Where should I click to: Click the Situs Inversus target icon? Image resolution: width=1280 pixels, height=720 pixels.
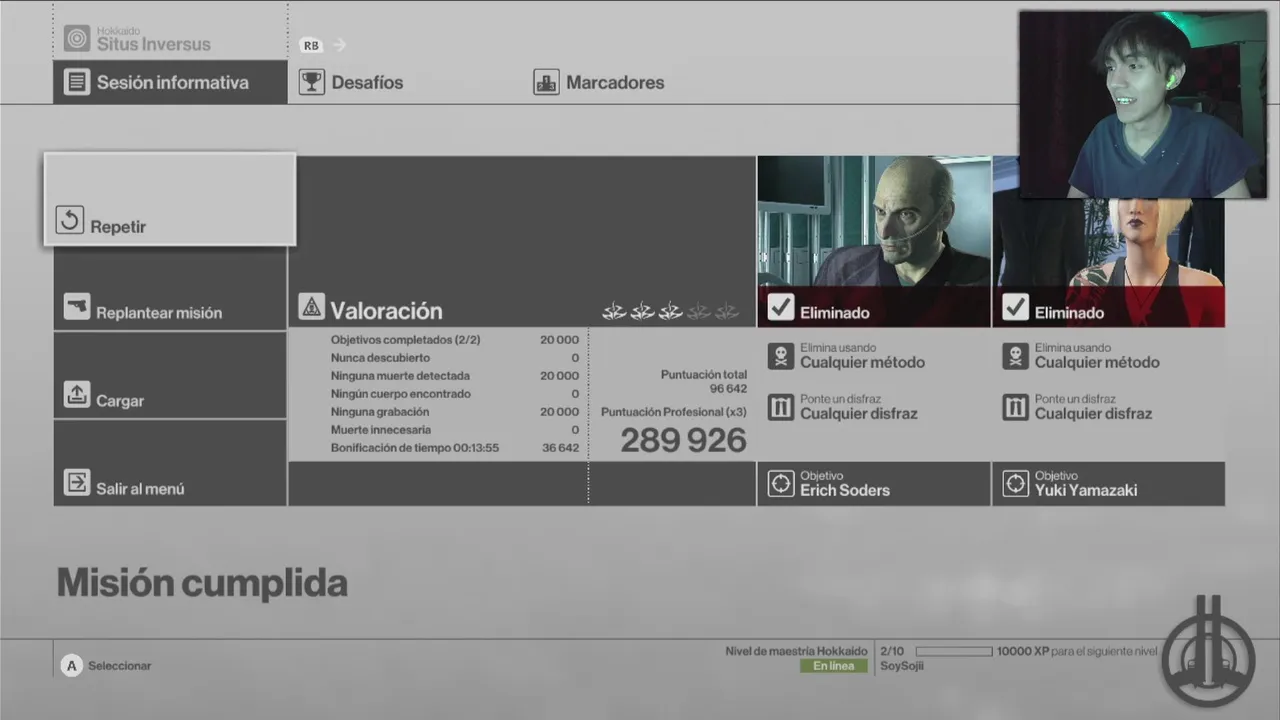click(77, 38)
